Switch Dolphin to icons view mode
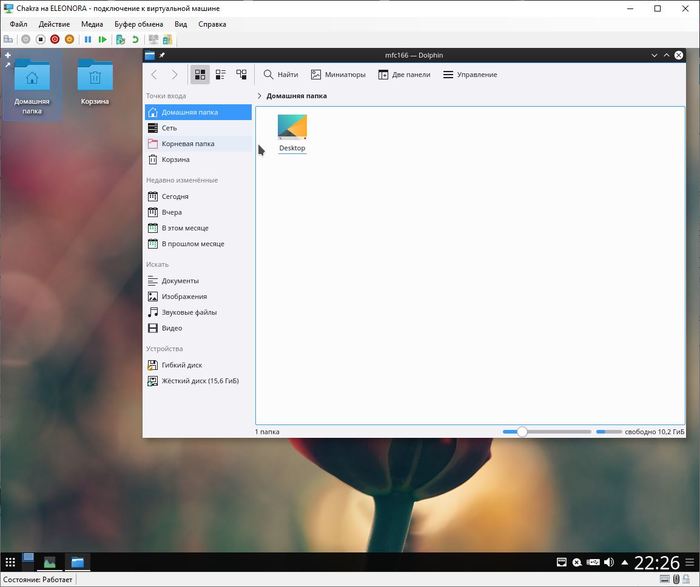Viewport: 700px width, 587px height. 200,74
